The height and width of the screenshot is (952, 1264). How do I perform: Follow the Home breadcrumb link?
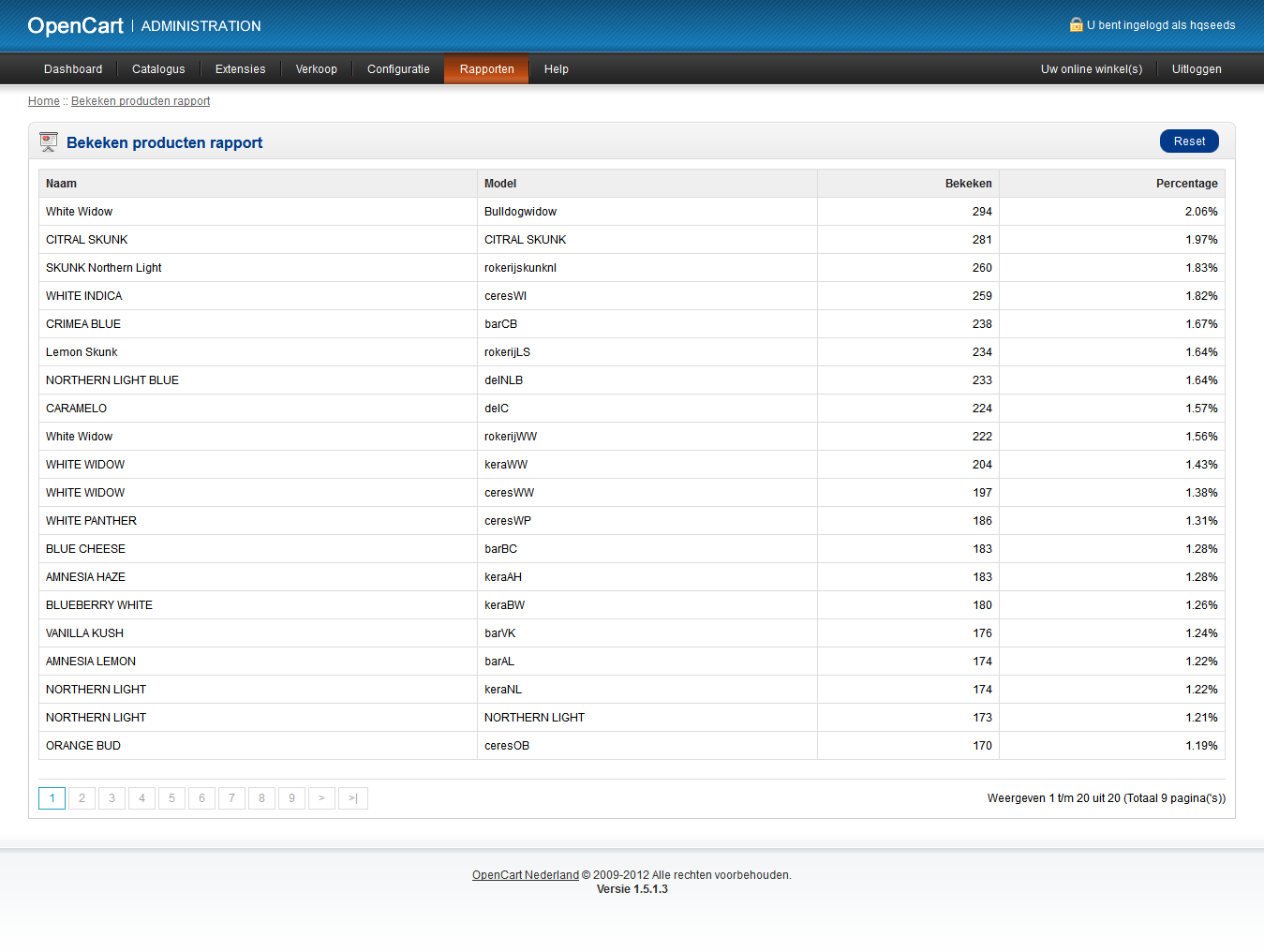coord(43,101)
